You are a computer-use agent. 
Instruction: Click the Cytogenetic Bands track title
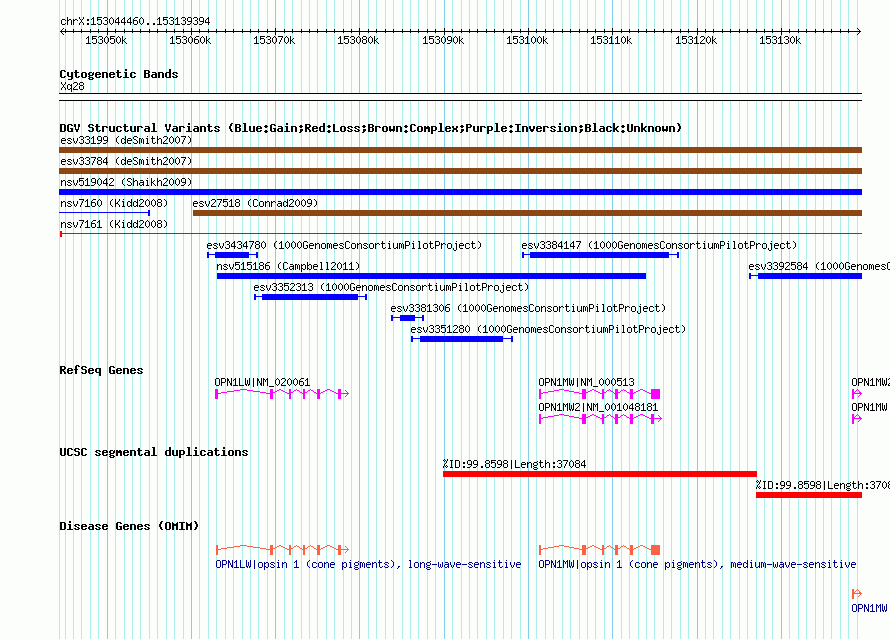(119, 74)
